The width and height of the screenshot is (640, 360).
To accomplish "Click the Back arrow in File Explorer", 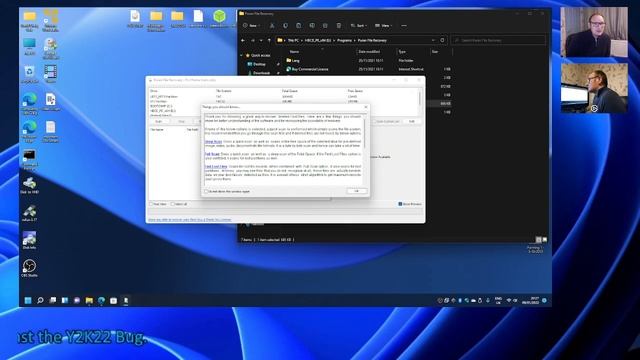I will click(x=243, y=40).
